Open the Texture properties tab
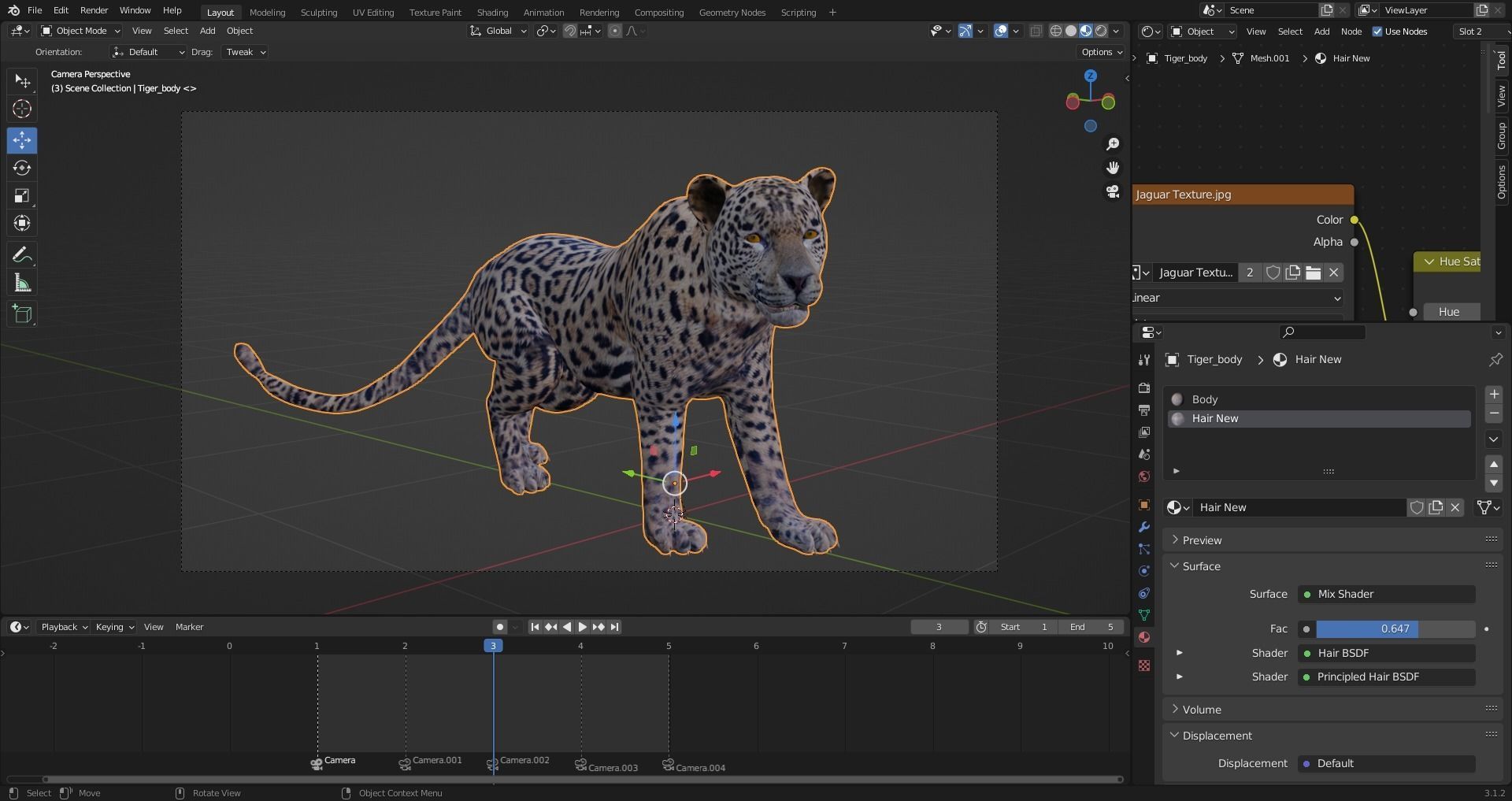The width and height of the screenshot is (1512, 801). point(1144,666)
